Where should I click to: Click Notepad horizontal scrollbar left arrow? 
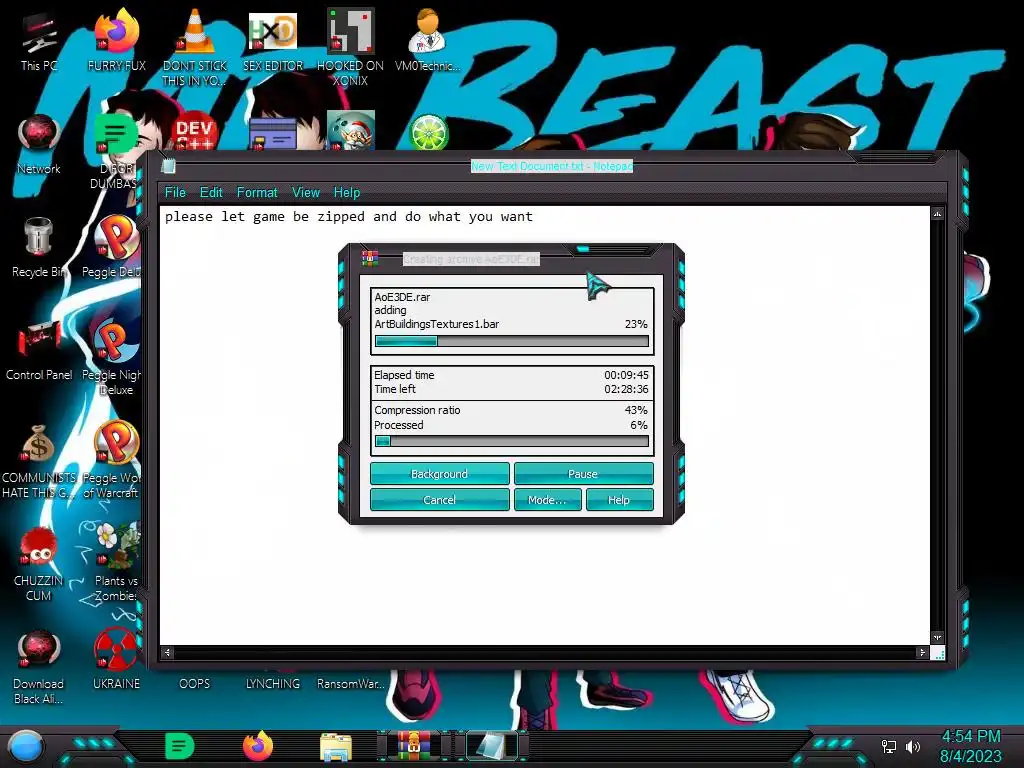168,652
